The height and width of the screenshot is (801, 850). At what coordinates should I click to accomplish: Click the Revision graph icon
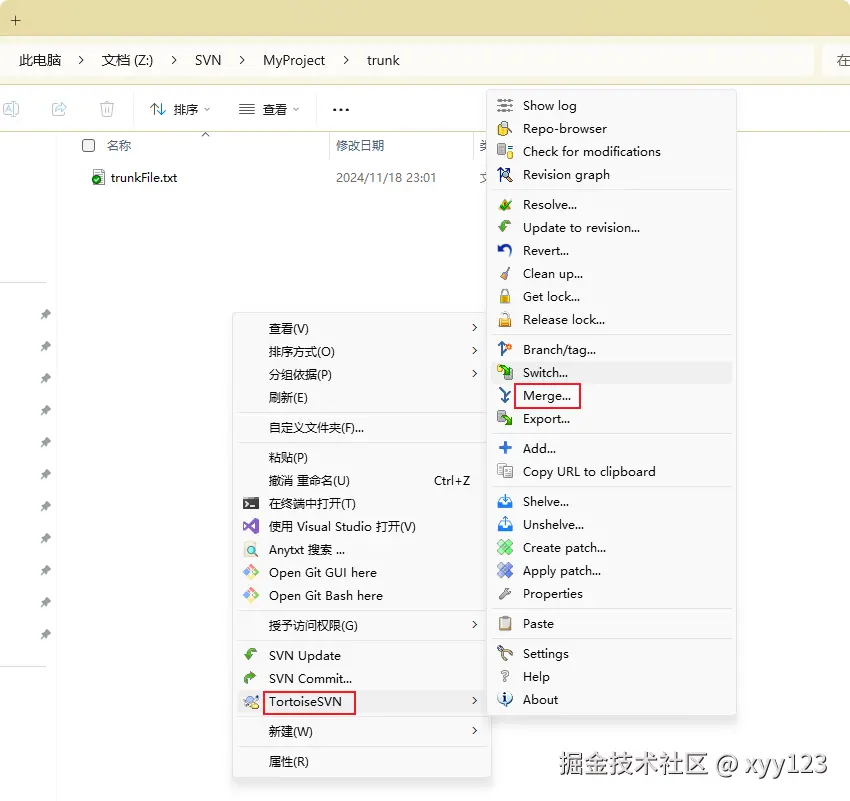[505, 175]
